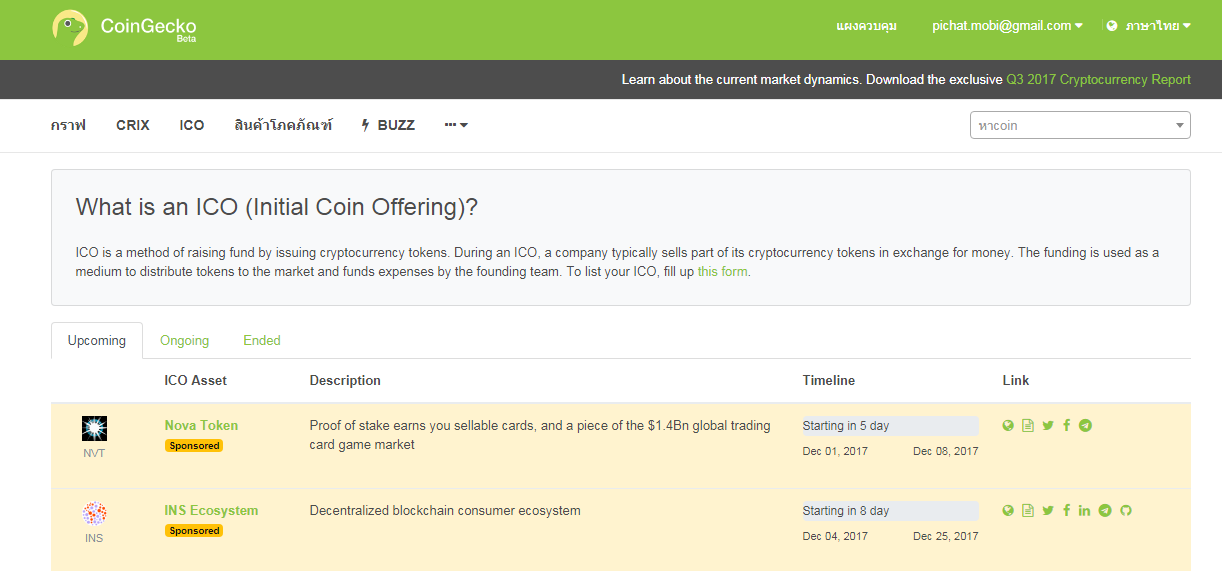Open the Q3 2017 Cryptocurrency Report link
Viewport: 1222px width, 571px height.
pyautogui.click(x=1098, y=79)
